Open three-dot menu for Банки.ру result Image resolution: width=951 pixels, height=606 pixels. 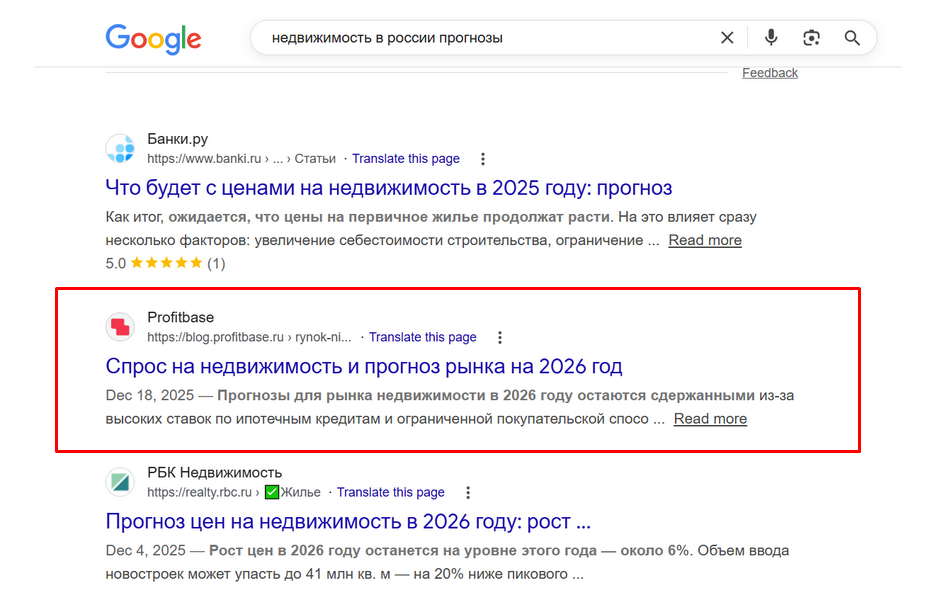[x=483, y=159]
